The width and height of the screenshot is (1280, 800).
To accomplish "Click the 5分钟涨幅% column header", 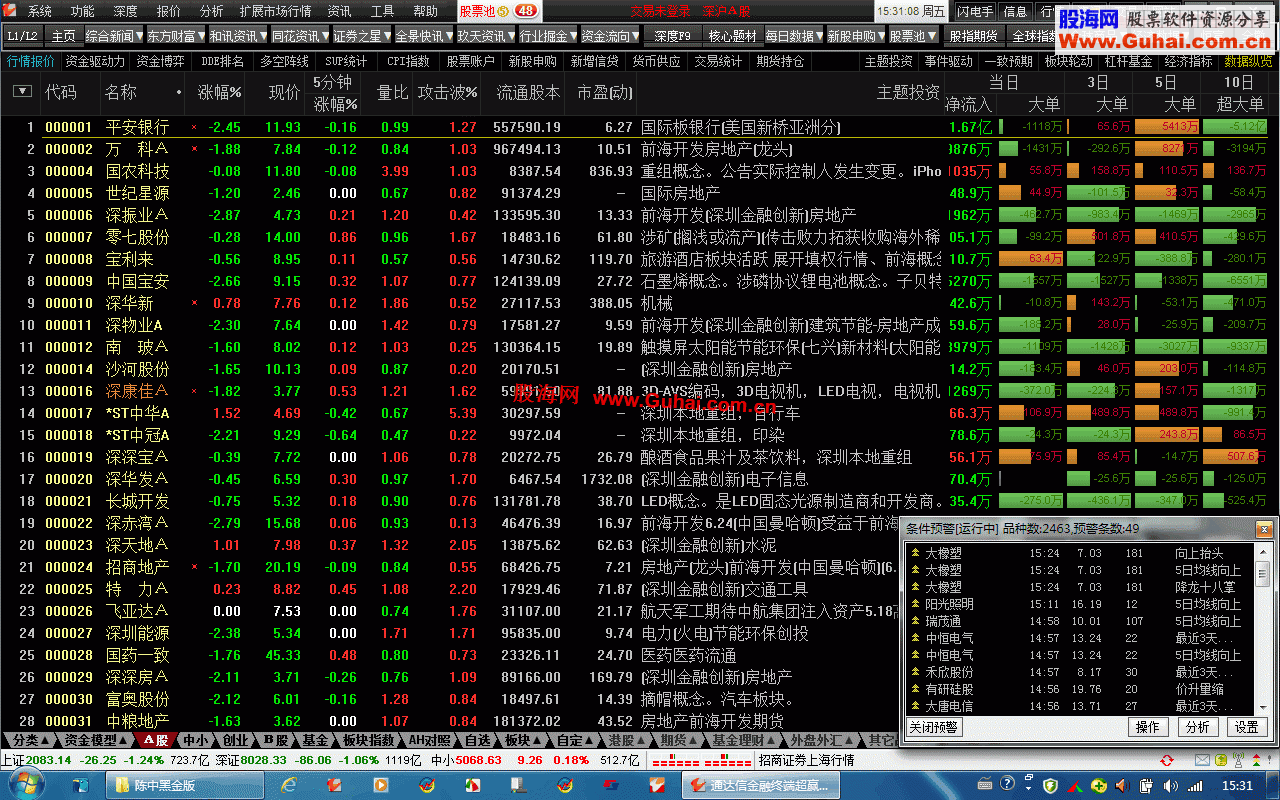I will click(x=333, y=92).
